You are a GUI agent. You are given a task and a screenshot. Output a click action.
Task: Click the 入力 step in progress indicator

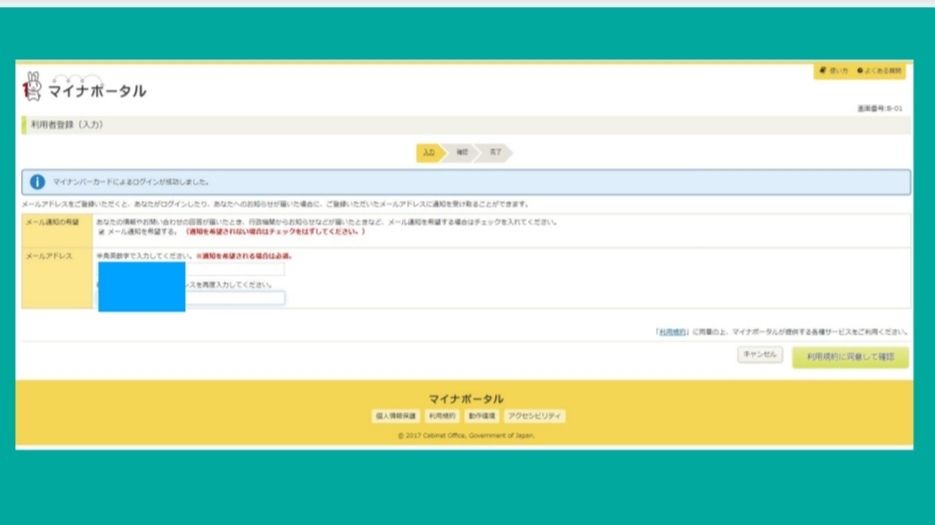coord(428,153)
